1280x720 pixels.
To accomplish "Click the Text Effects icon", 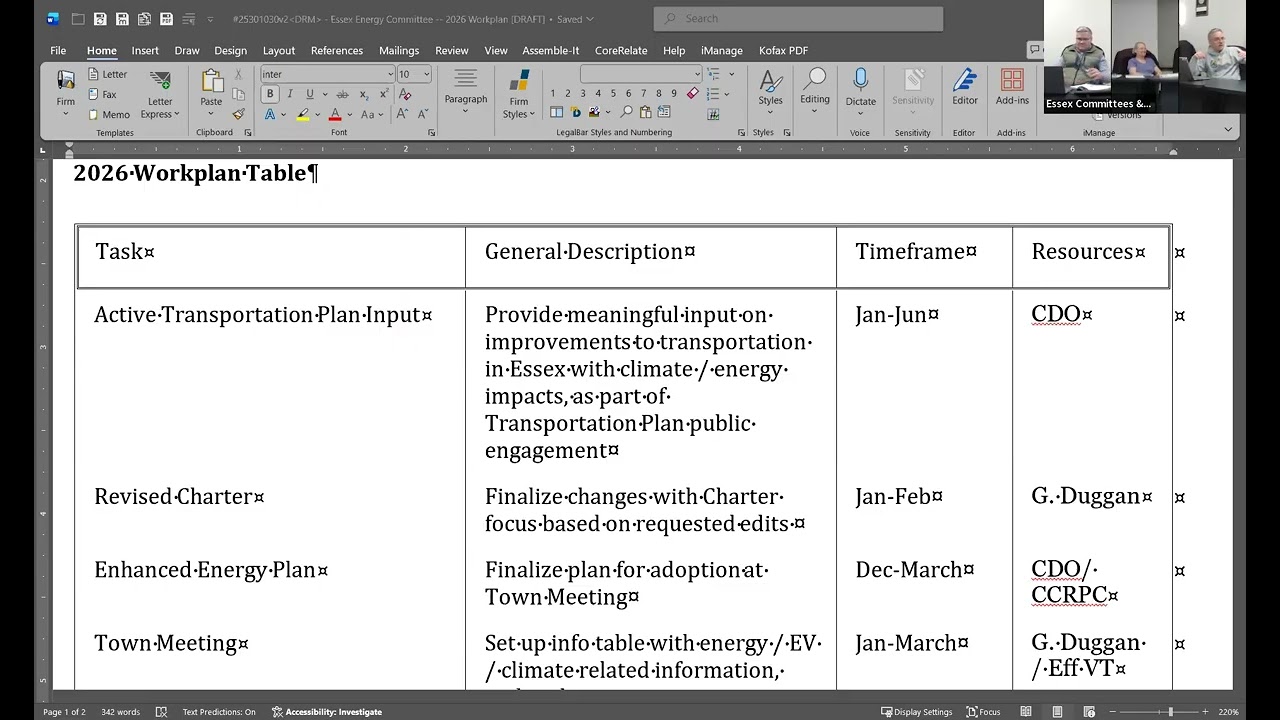I will [270, 114].
